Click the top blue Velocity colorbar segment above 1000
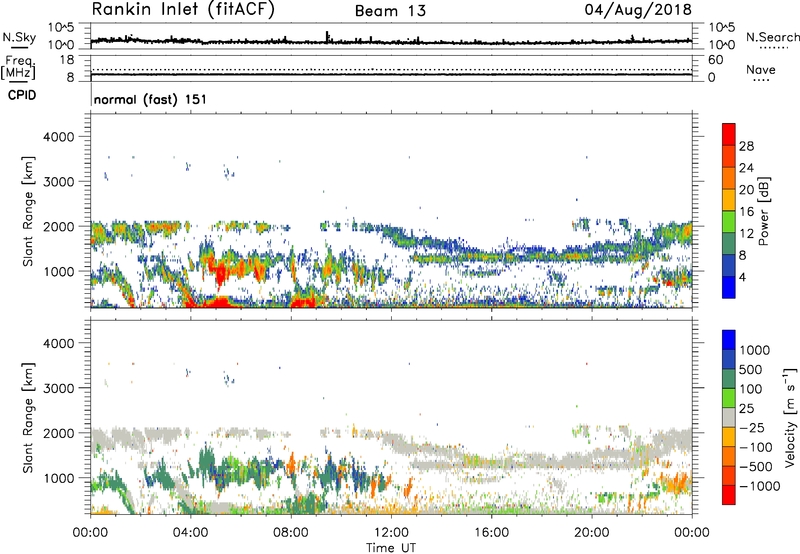Viewport: 800px width, 554px height. point(729,340)
